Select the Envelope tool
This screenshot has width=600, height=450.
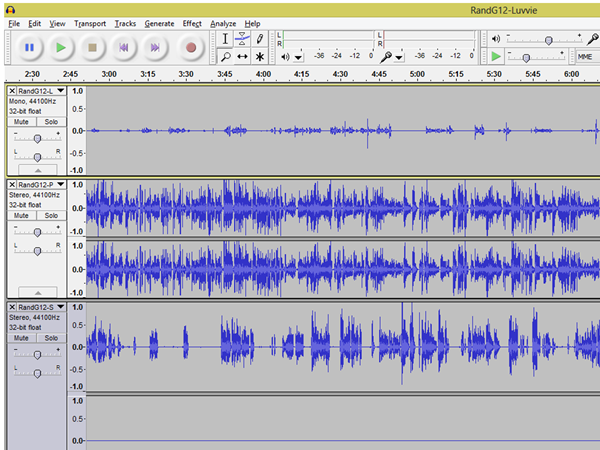pos(242,39)
